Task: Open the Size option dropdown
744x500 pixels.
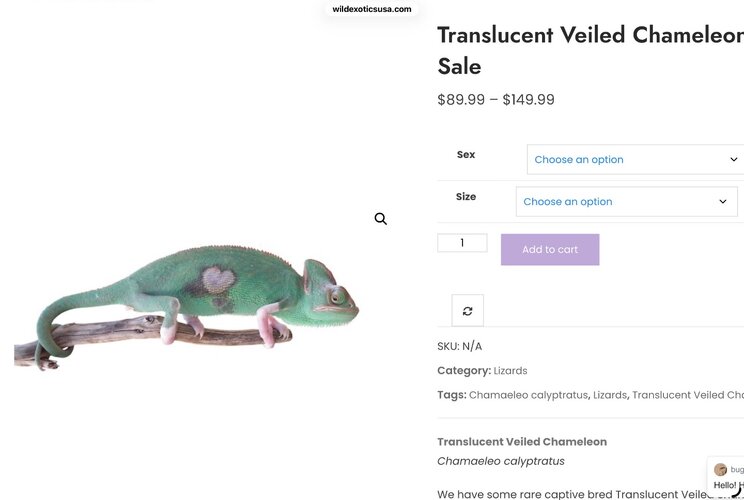Action: [x=626, y=202]
